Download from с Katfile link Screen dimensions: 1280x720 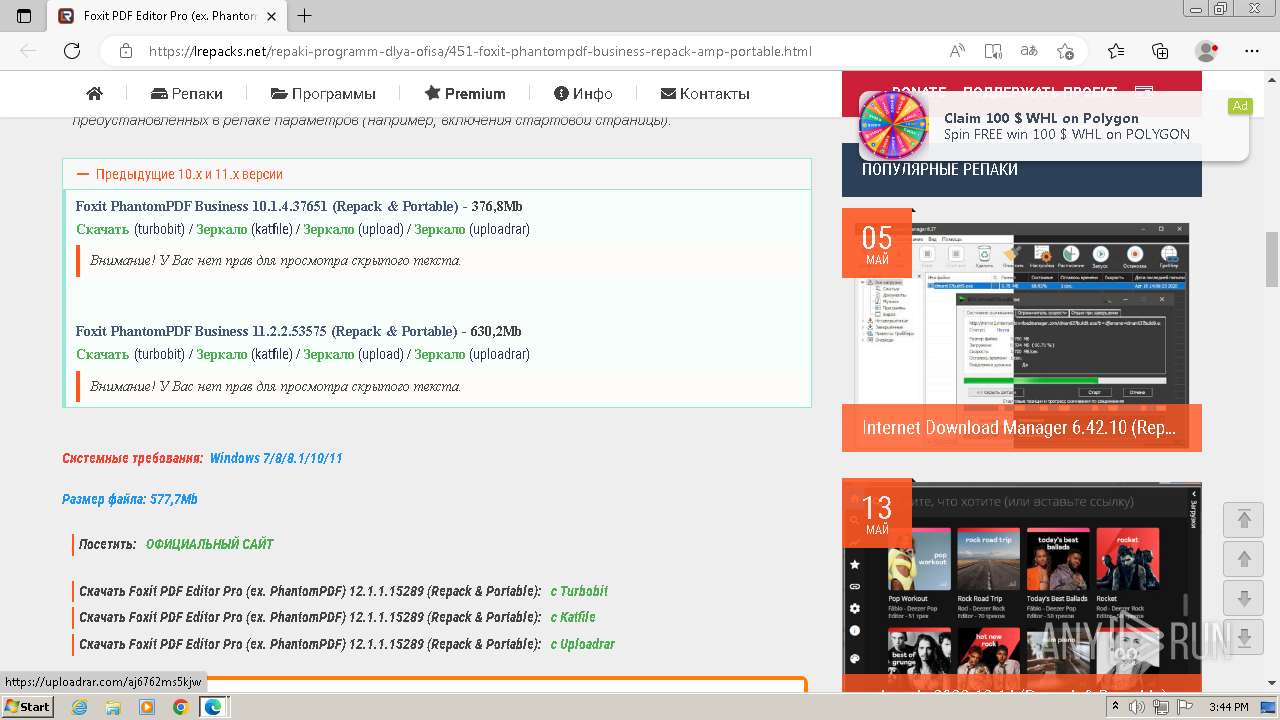point(573,617)
